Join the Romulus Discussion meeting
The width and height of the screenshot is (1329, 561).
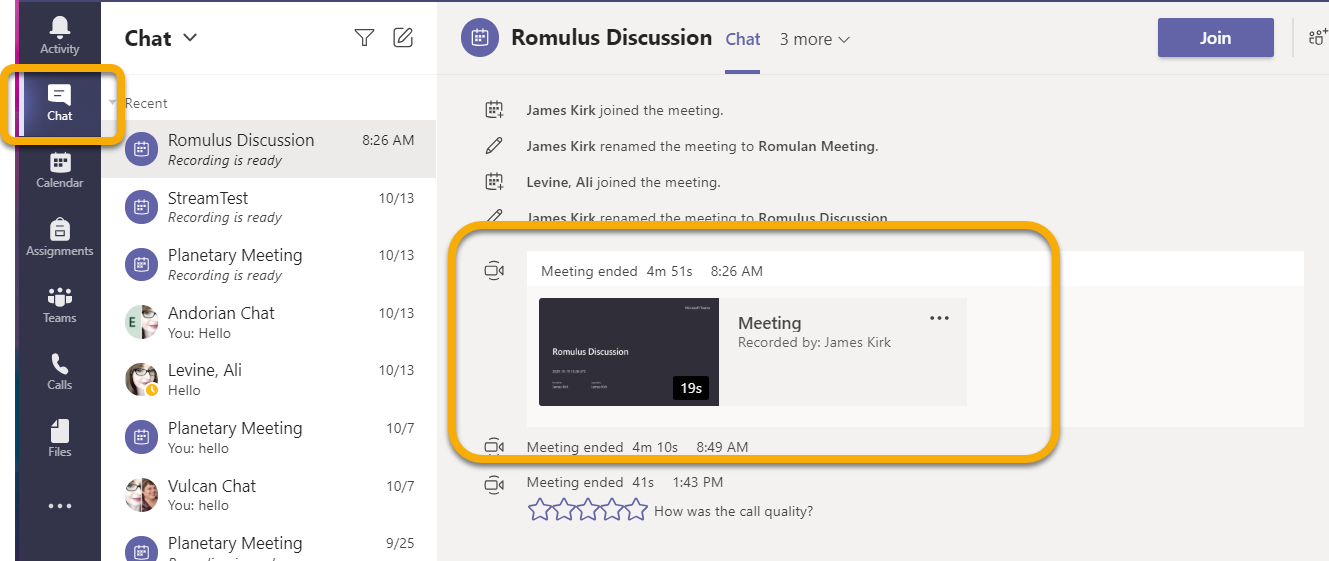coord(1216,38)
